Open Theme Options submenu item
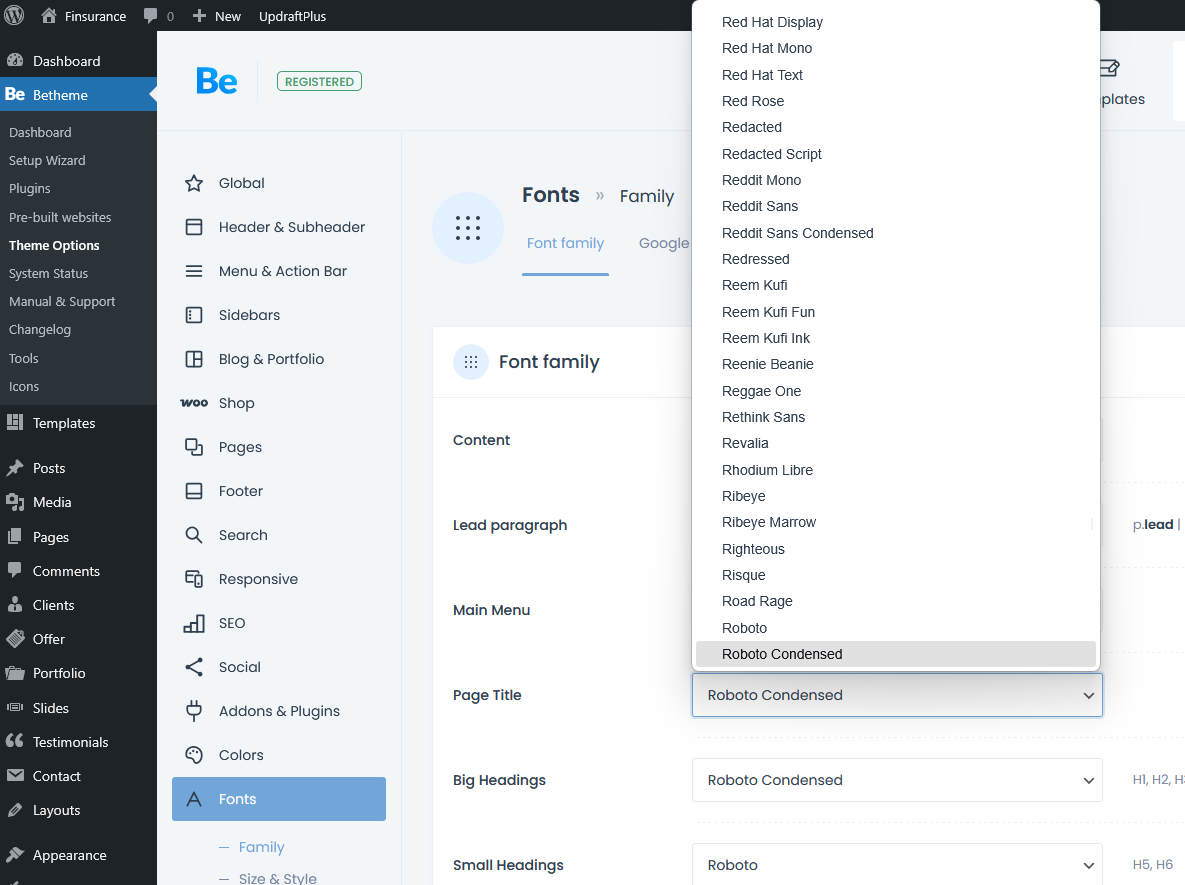 point(54,246)
